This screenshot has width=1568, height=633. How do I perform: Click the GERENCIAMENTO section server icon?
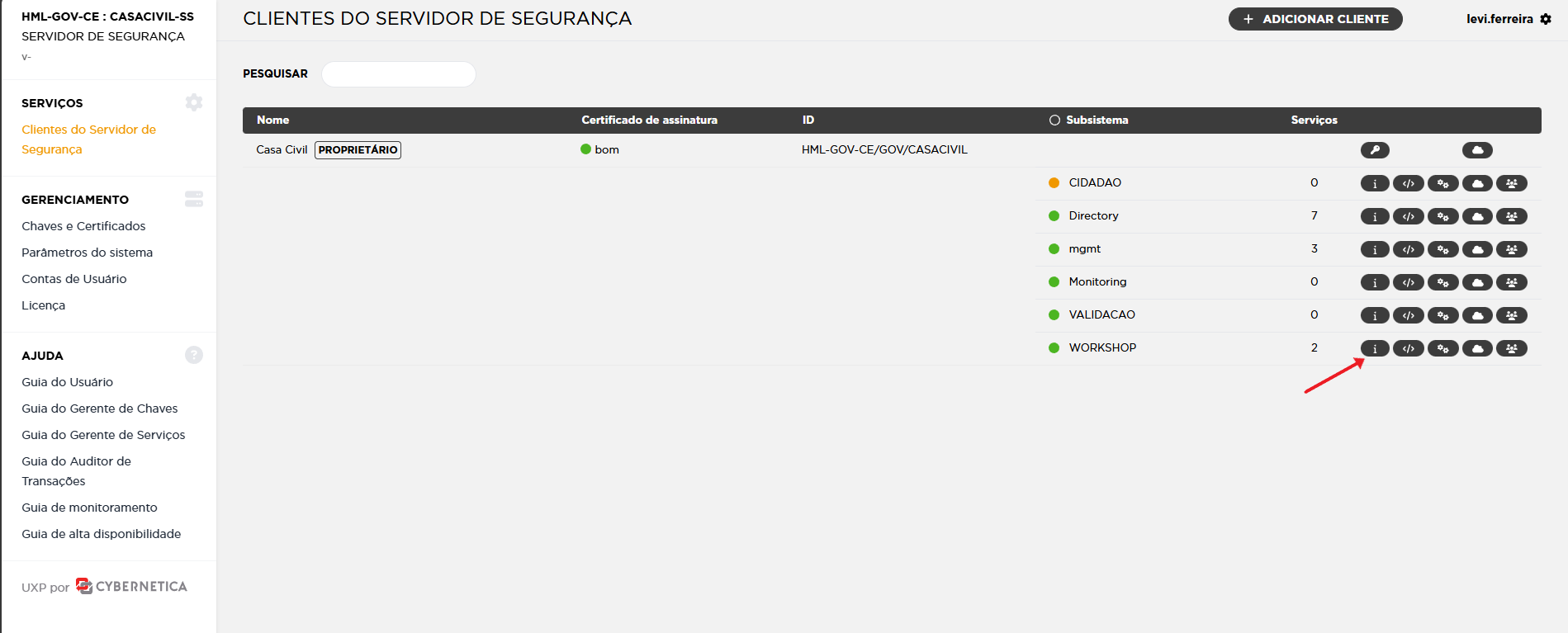click(x=194, y=199)
